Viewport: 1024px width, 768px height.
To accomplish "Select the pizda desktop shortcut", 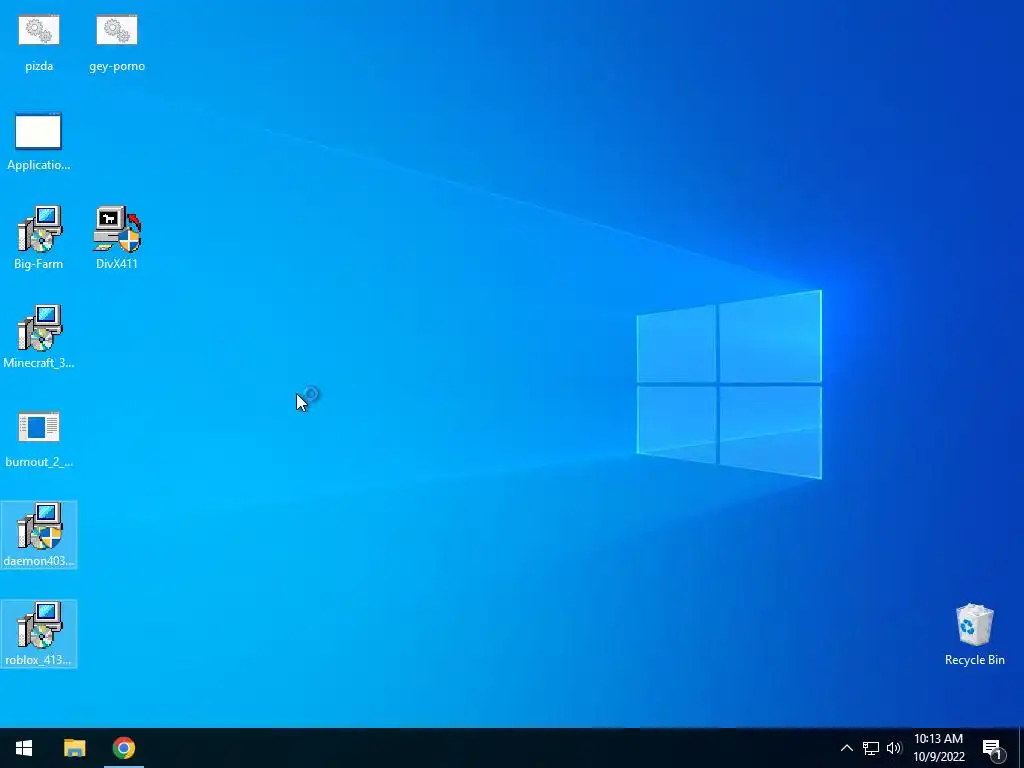I will pos(39,43).
